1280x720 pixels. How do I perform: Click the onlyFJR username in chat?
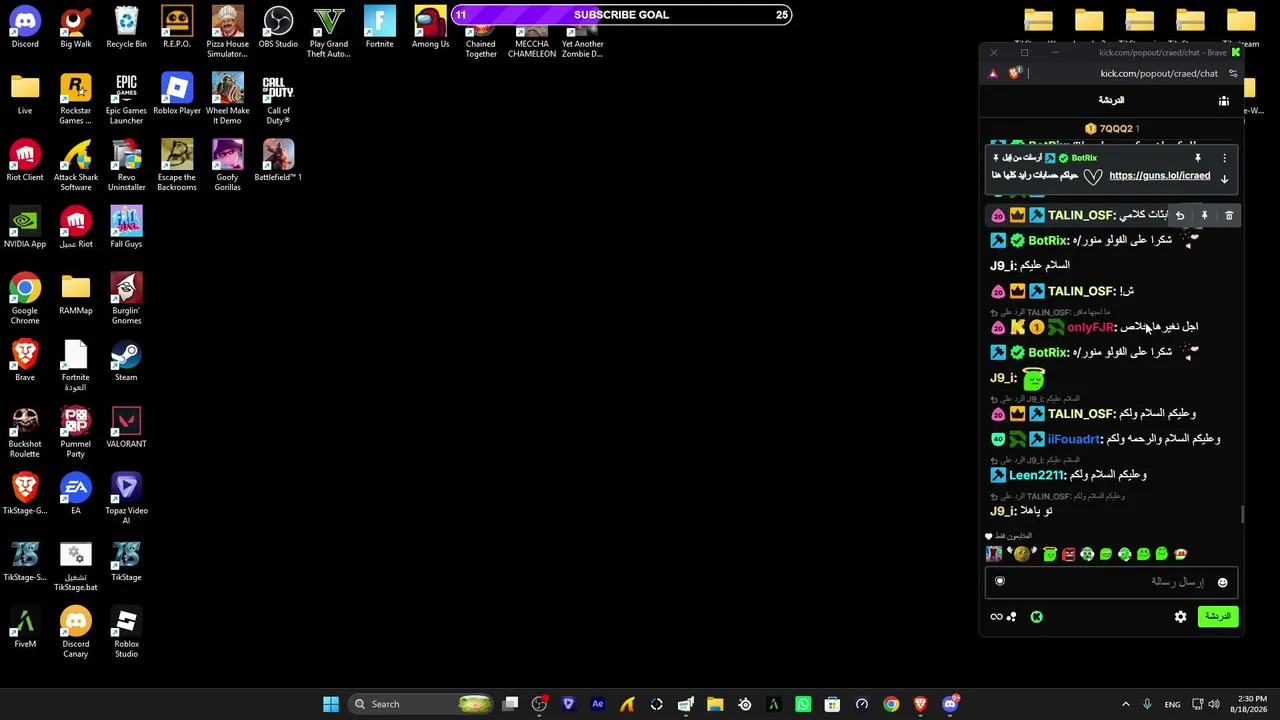click(x=1090, y=327)
